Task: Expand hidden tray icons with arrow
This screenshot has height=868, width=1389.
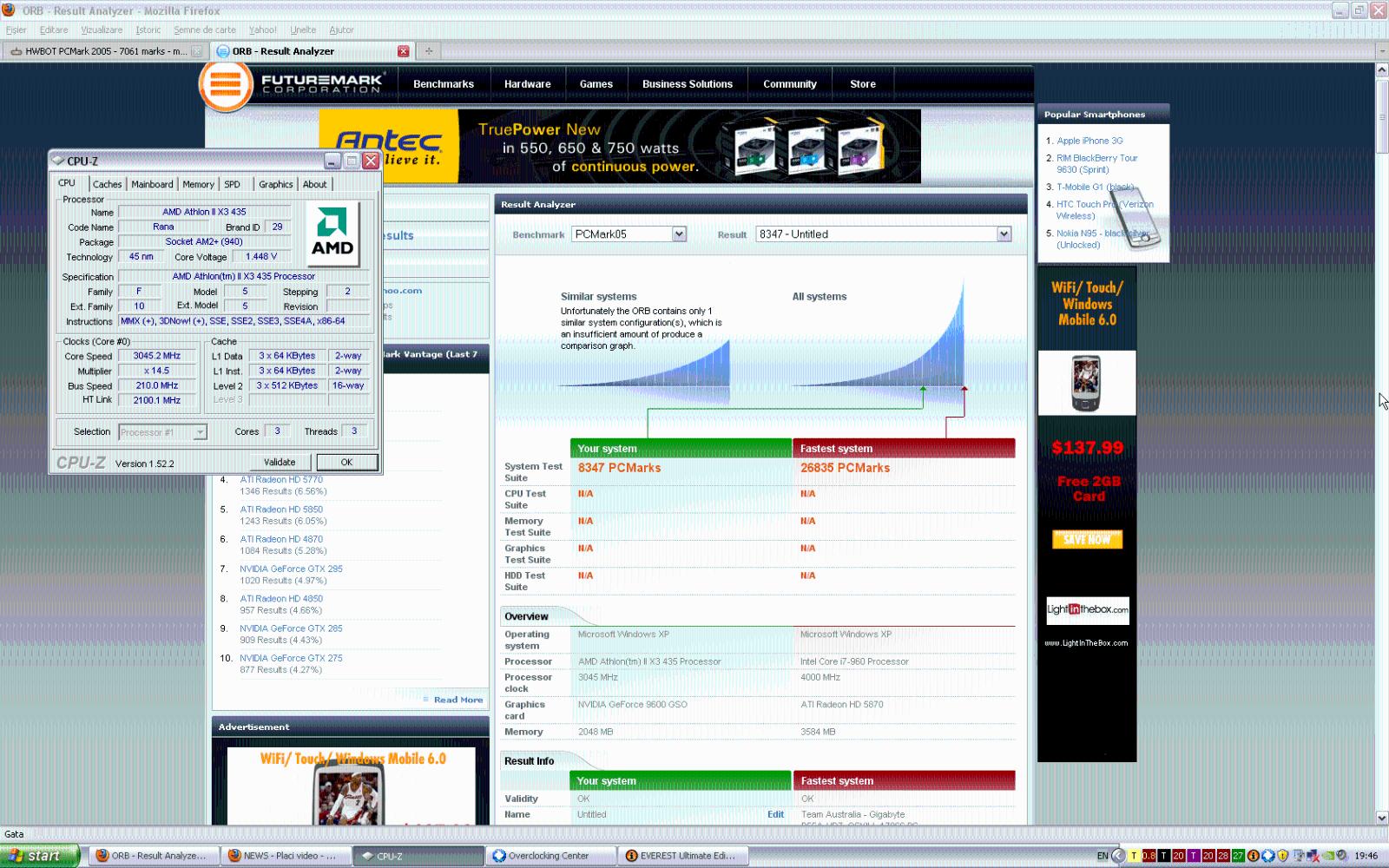Action: [x=1118, y=856]
